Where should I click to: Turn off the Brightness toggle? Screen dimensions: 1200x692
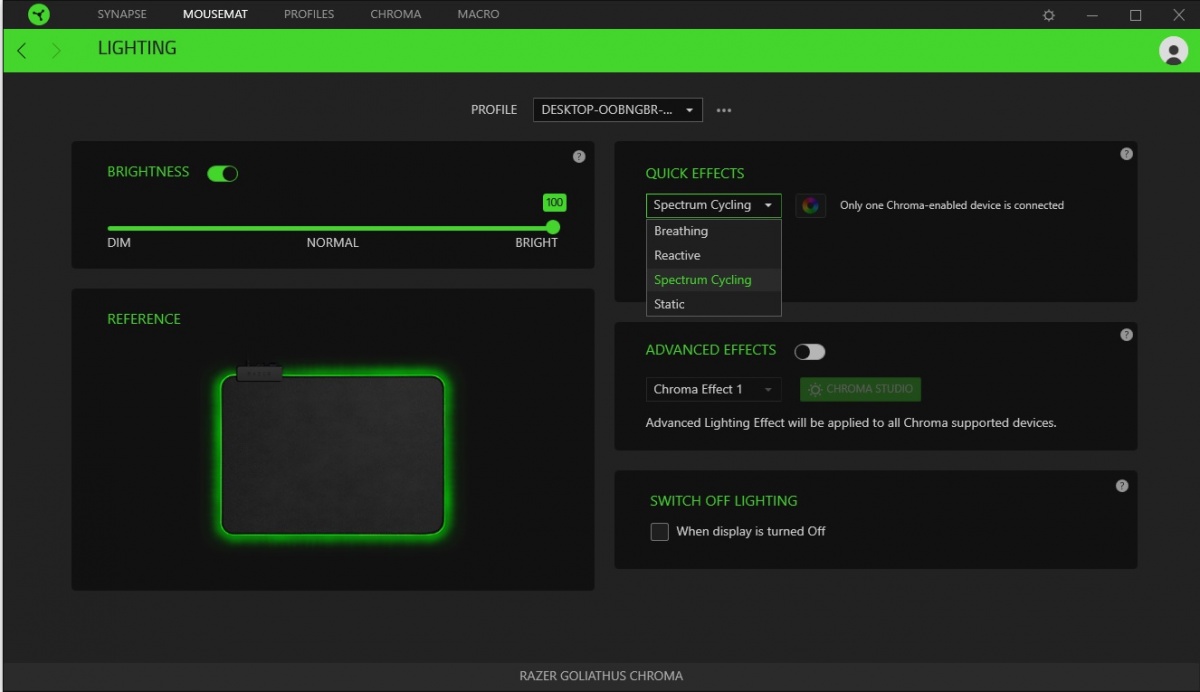click(222, 173)
